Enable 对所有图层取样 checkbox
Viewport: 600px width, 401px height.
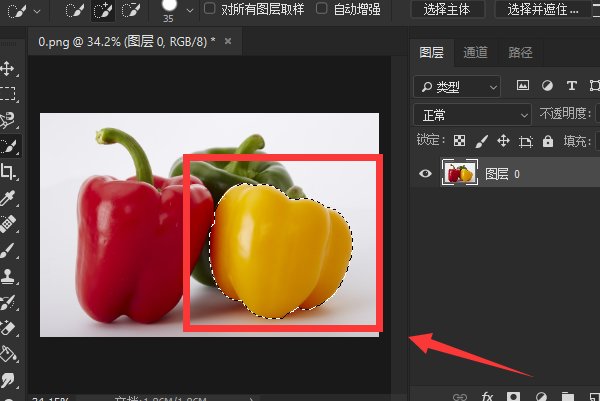[209, 8]
